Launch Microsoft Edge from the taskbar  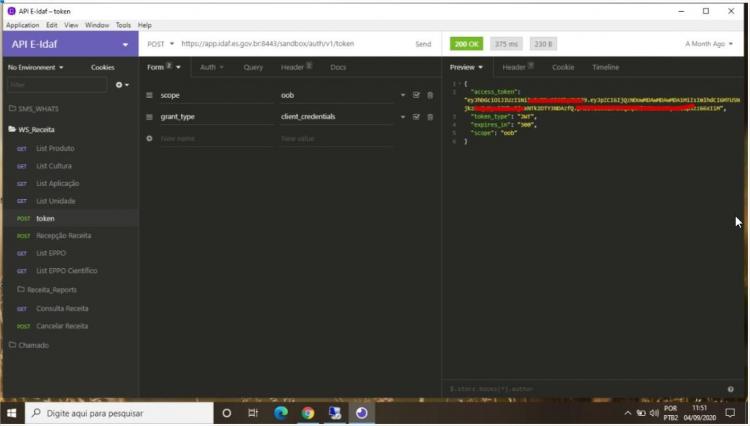click(281, 413)
